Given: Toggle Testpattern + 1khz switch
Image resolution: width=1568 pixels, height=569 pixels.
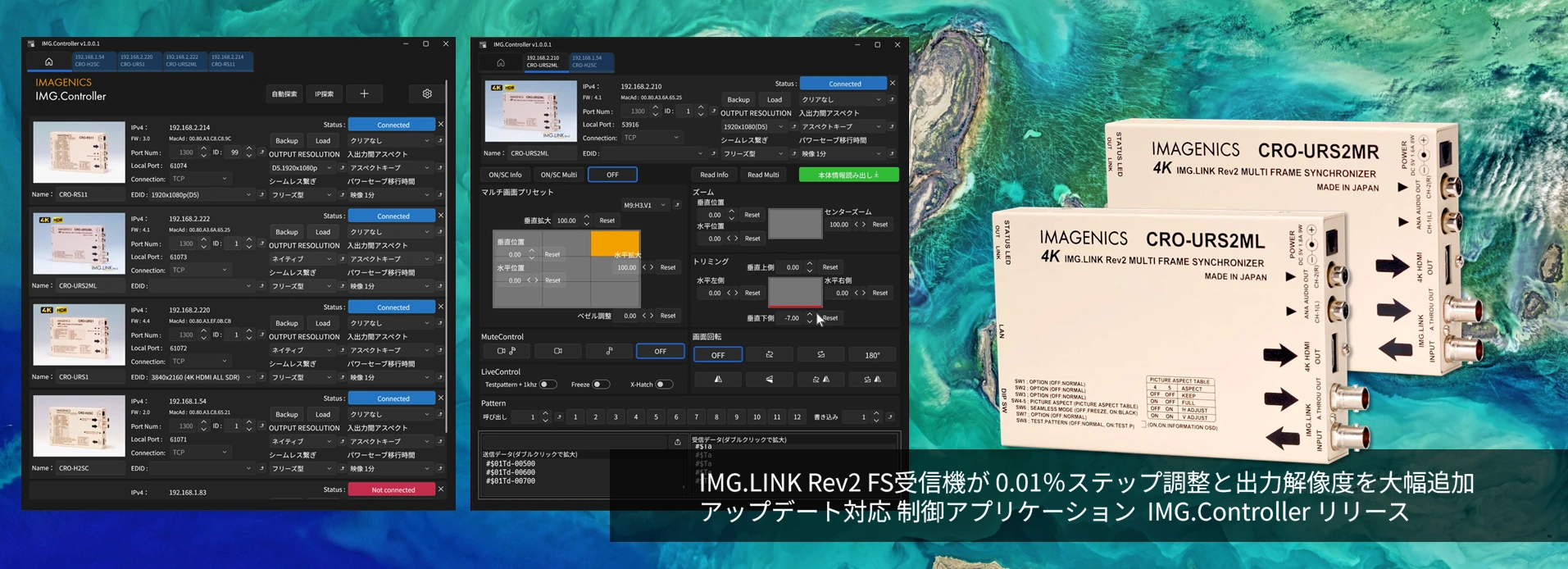Looking at the screenshot, I should click(x=548, y=385).
